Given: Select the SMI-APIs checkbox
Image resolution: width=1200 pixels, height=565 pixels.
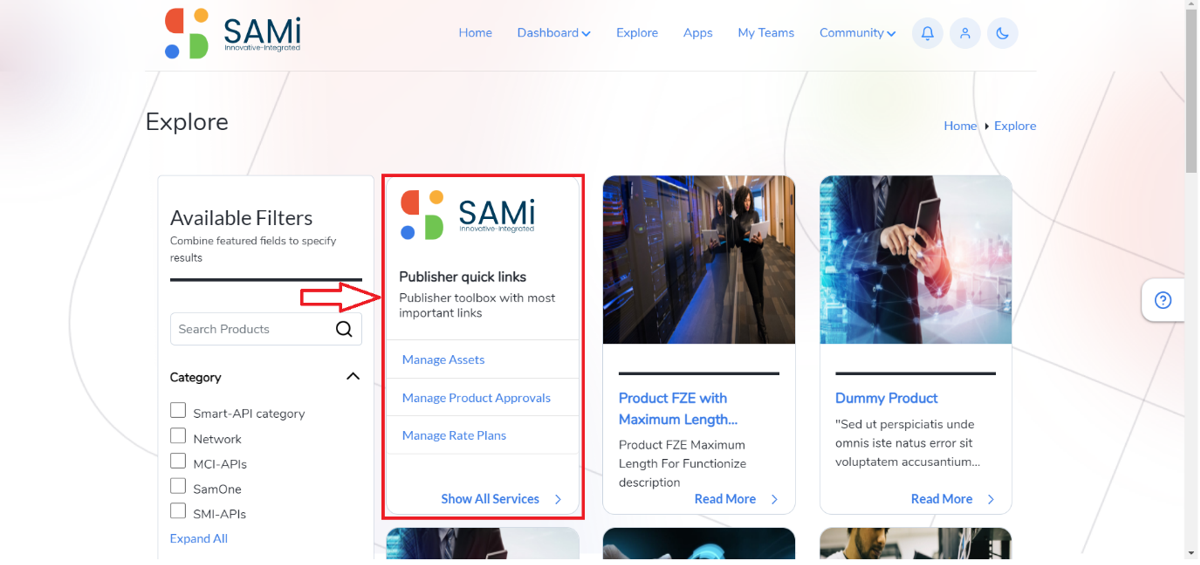Looking at the screenshot, I should point(178,511).
